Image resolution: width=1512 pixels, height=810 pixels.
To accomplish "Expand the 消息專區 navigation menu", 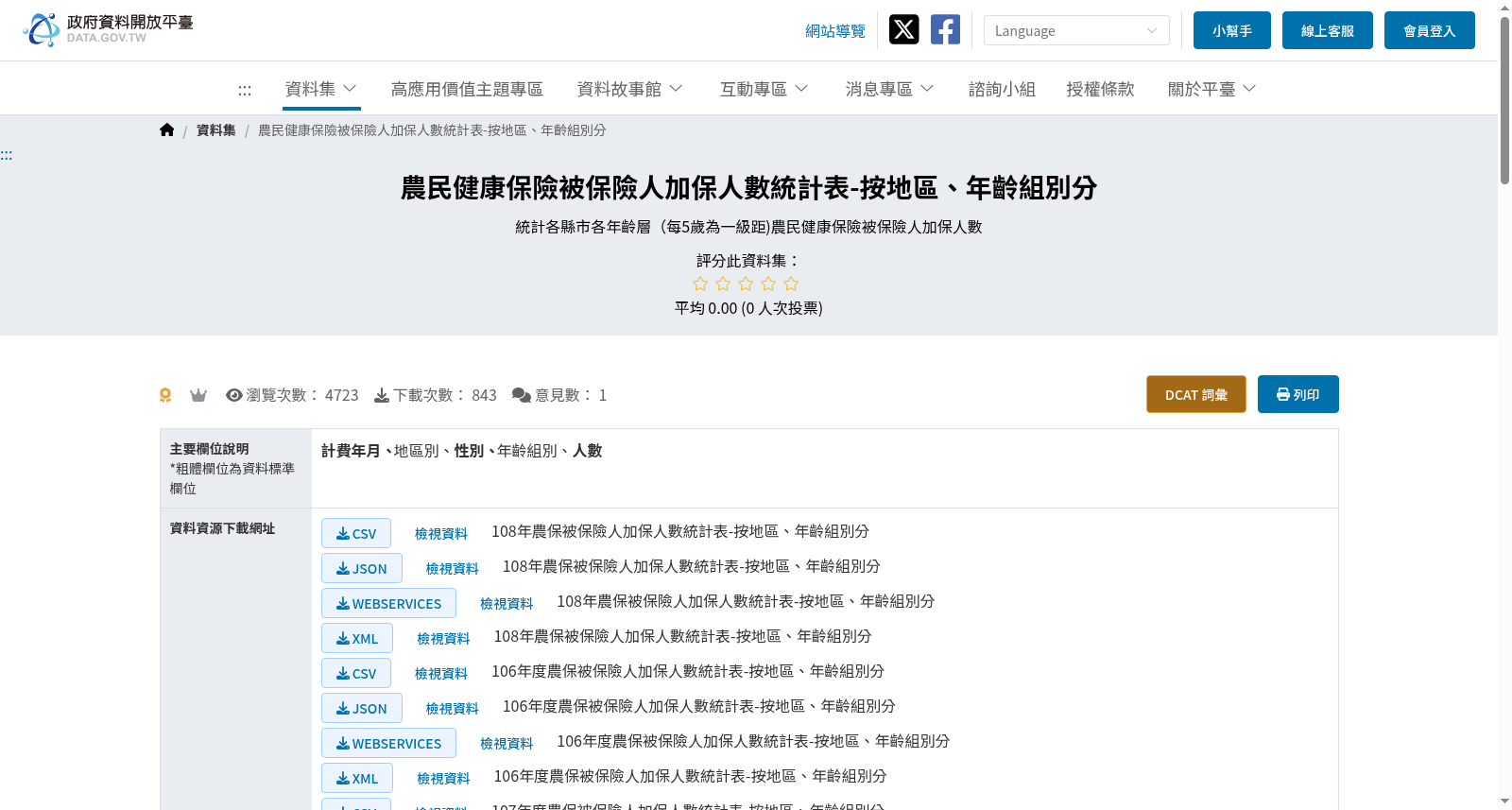I will (x=890, y=89).
